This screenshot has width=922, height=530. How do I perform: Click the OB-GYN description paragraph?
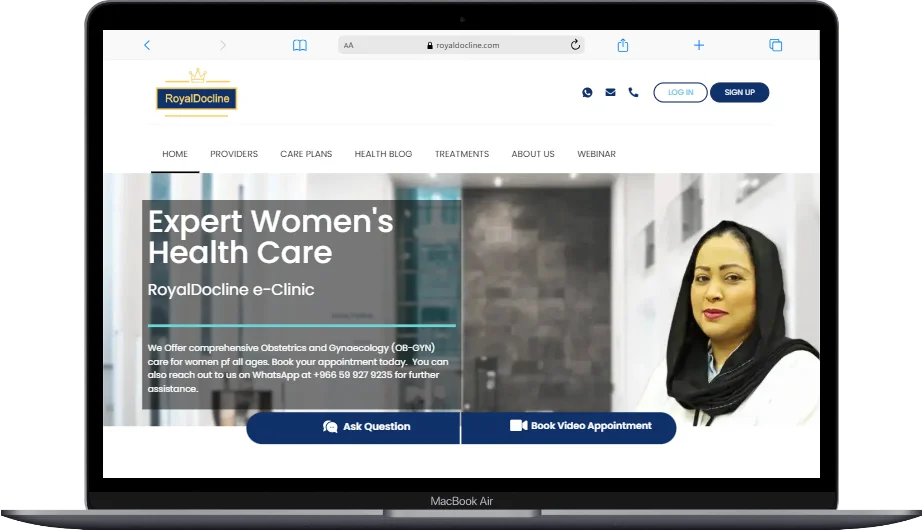pos(298,368)
